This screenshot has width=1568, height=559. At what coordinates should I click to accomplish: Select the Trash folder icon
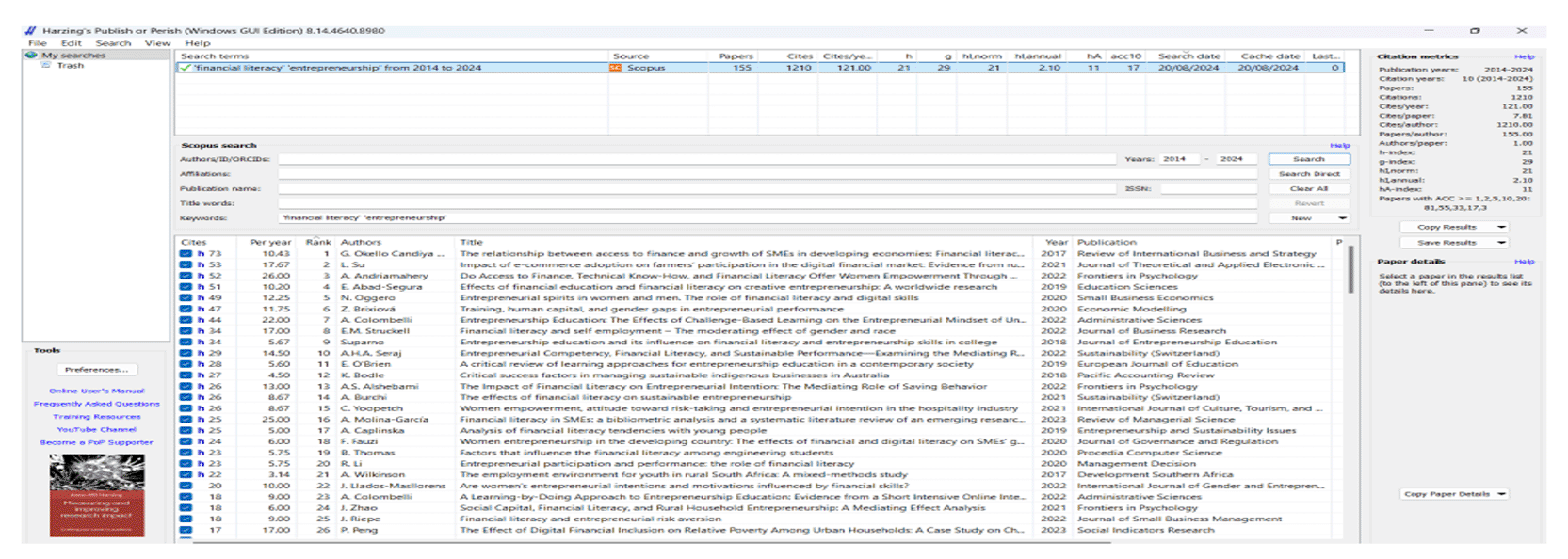(x=46, y=66)
